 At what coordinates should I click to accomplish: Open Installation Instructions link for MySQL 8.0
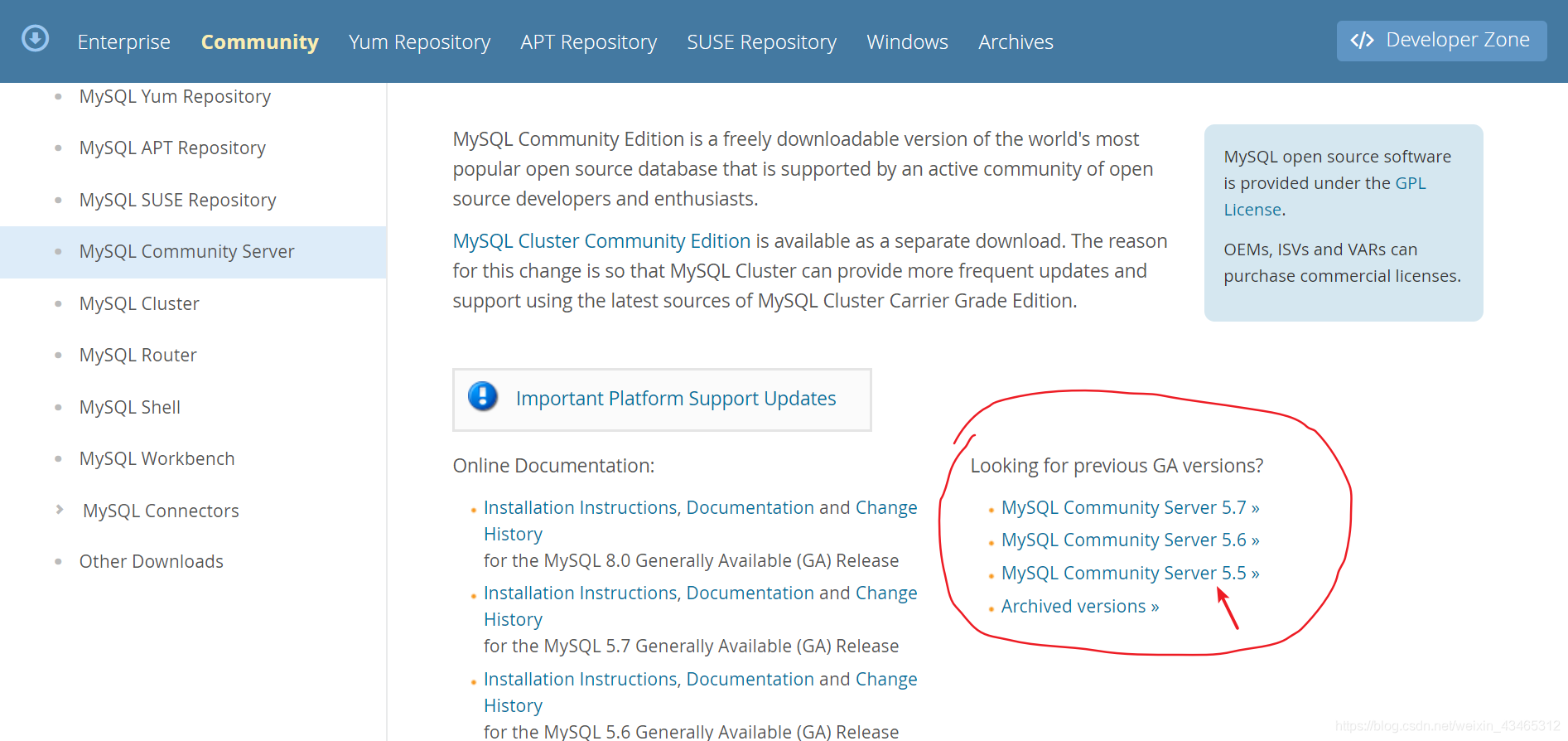click(x=580, y=508)
